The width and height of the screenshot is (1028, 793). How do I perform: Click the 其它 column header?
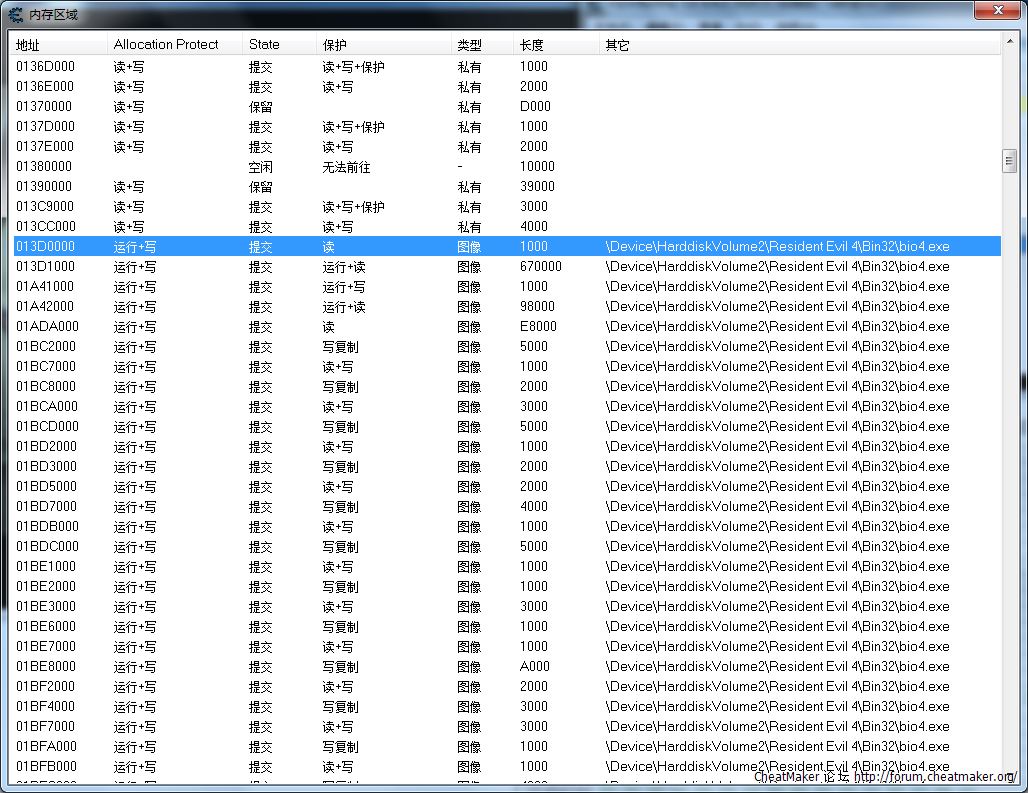pyautogui.click(x=798, y=45)
